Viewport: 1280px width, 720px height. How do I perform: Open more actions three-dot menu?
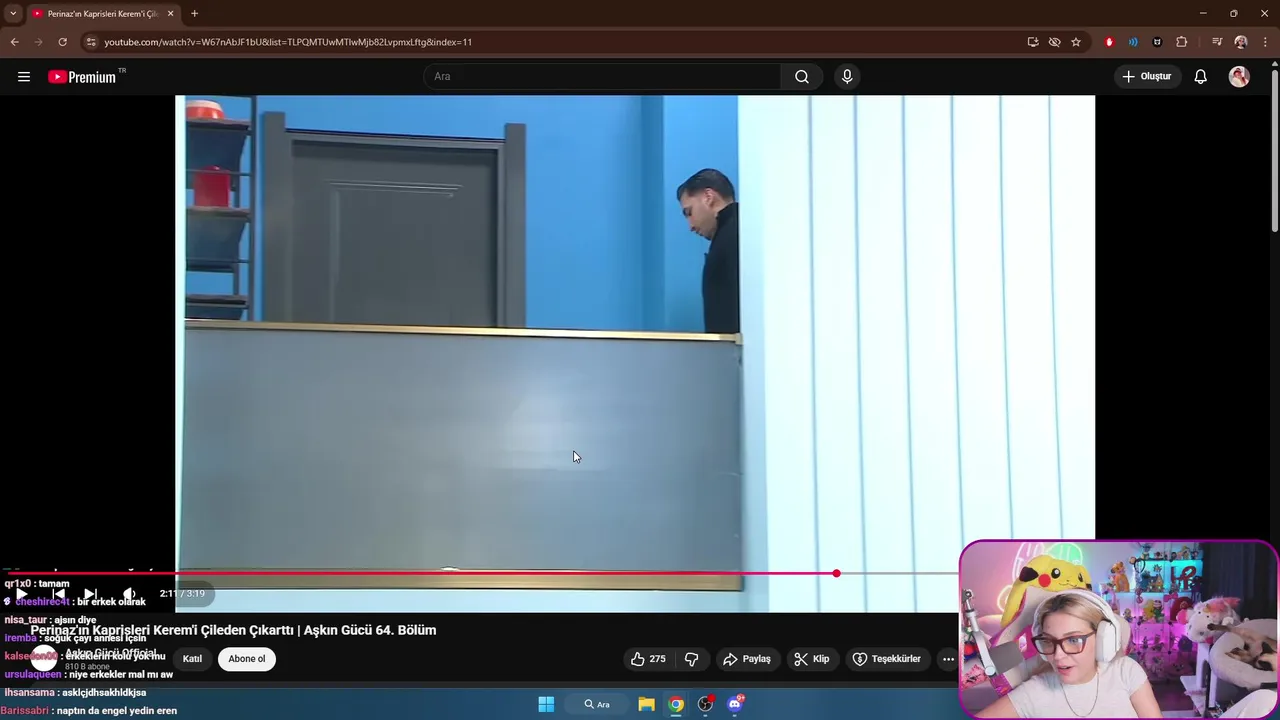948,658
